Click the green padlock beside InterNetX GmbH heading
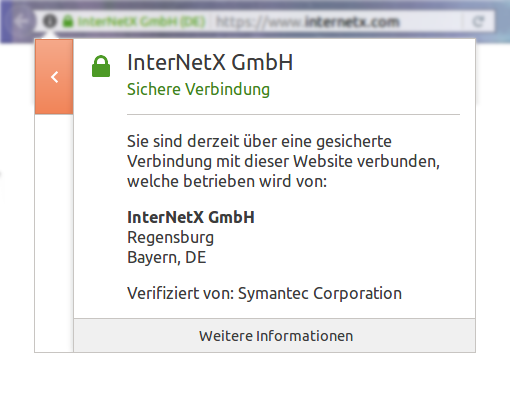Screen dimensions: 510x400 (101, 66)
